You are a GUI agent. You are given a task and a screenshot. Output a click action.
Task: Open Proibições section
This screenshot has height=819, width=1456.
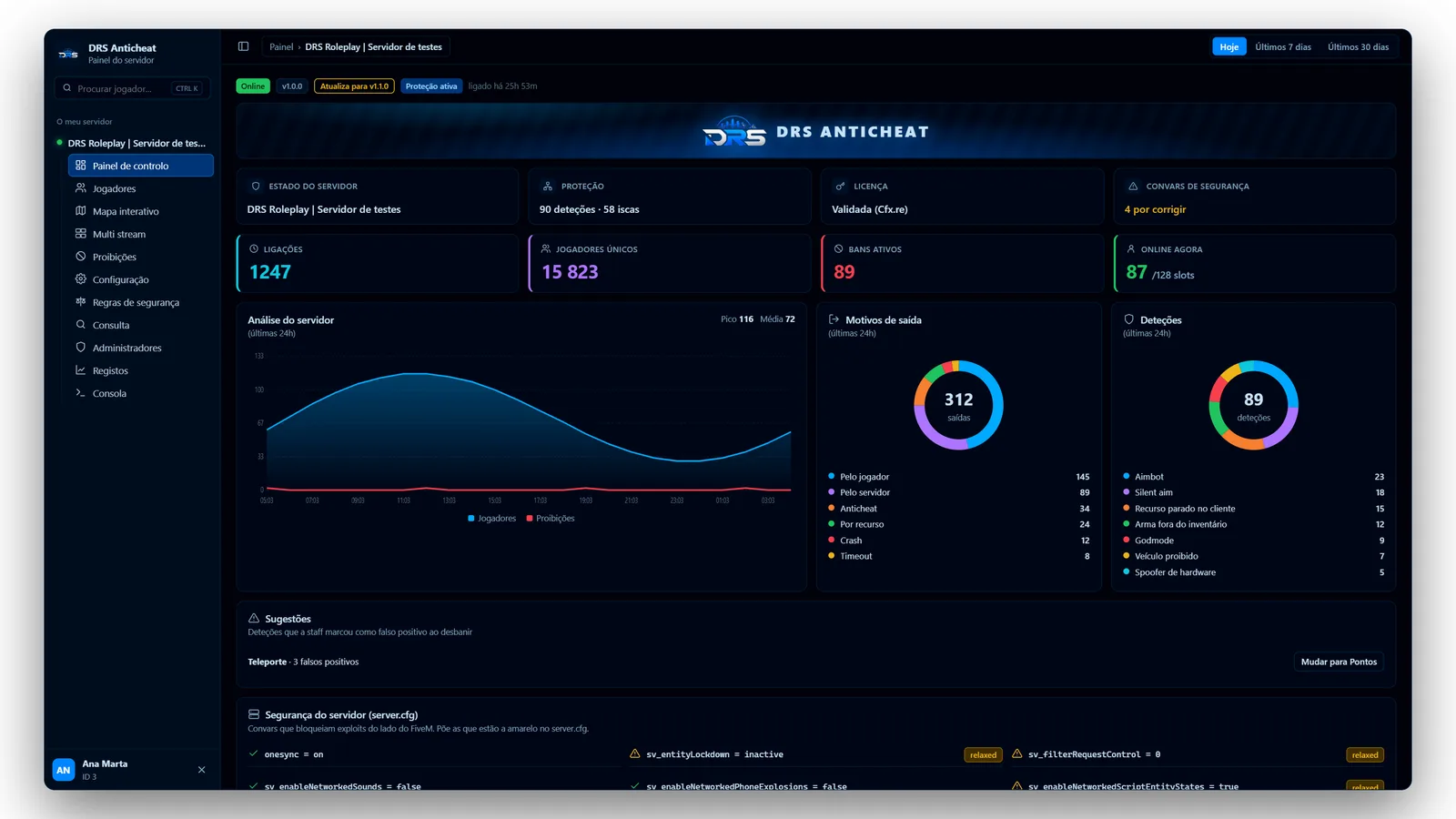point(141,257)
